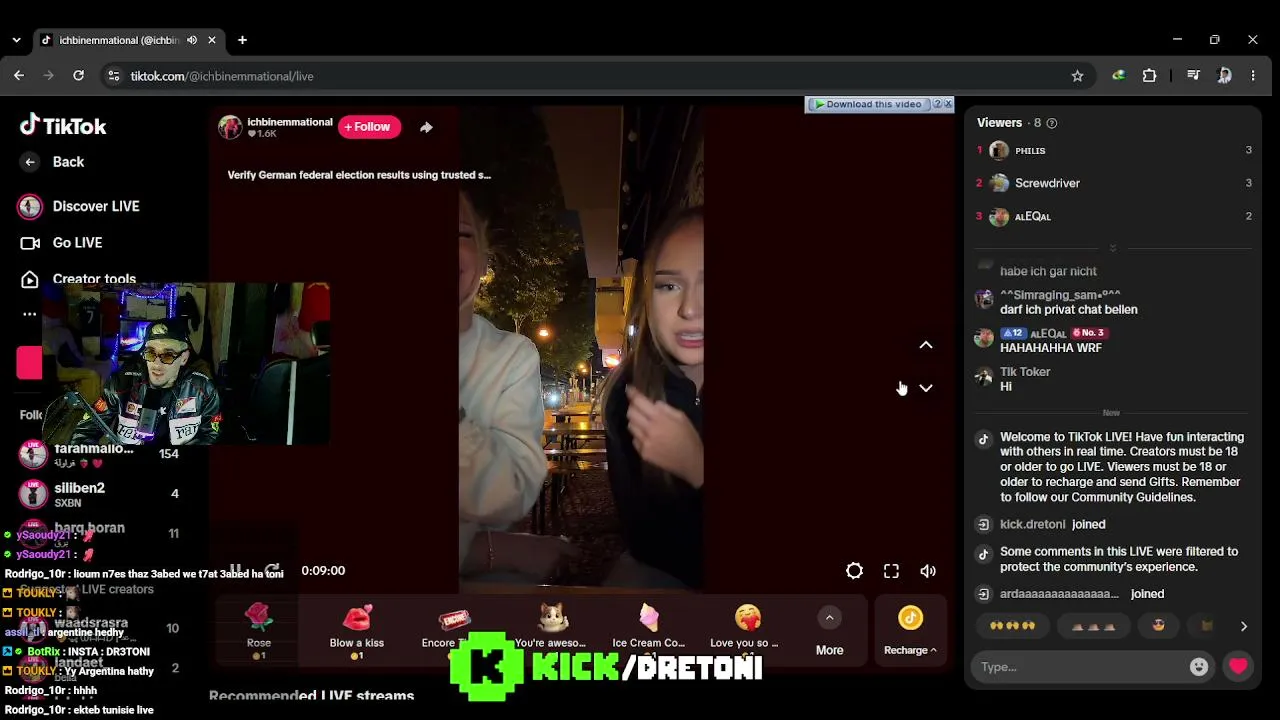Close the Download this video bar

tap(948, 104)
